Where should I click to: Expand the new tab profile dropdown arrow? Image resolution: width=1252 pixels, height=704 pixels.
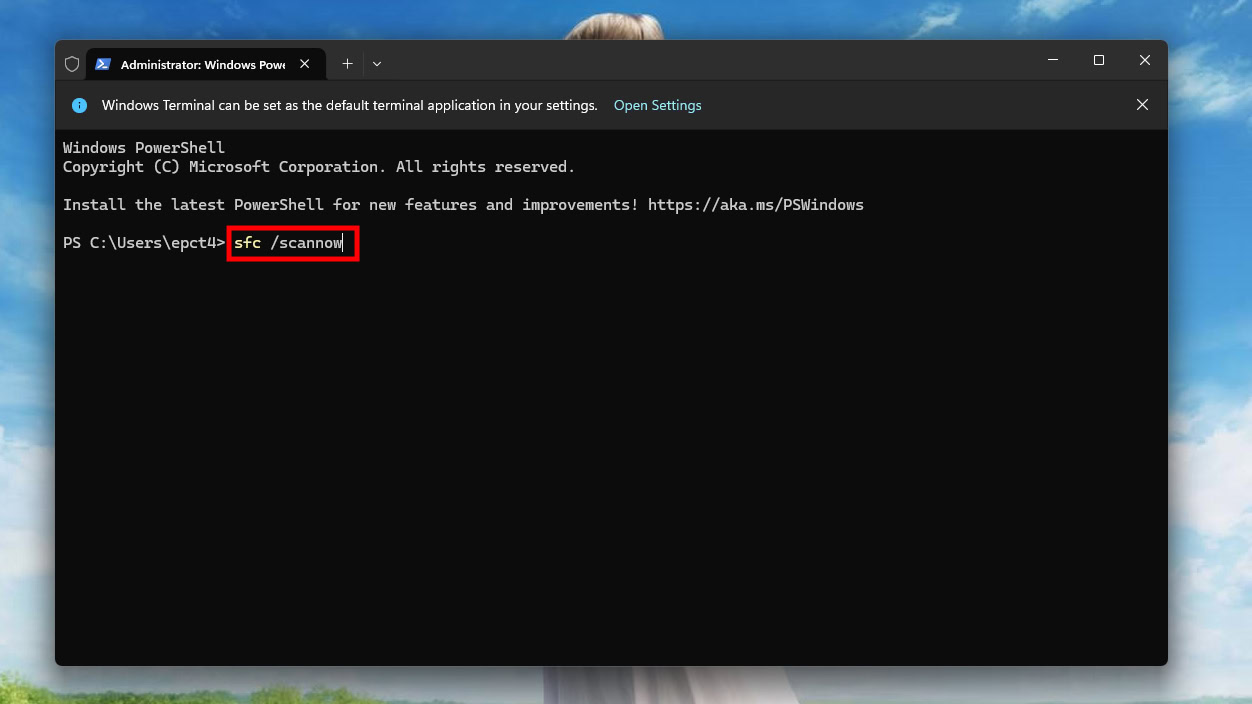pyautogui.click(x=377, y=64)
